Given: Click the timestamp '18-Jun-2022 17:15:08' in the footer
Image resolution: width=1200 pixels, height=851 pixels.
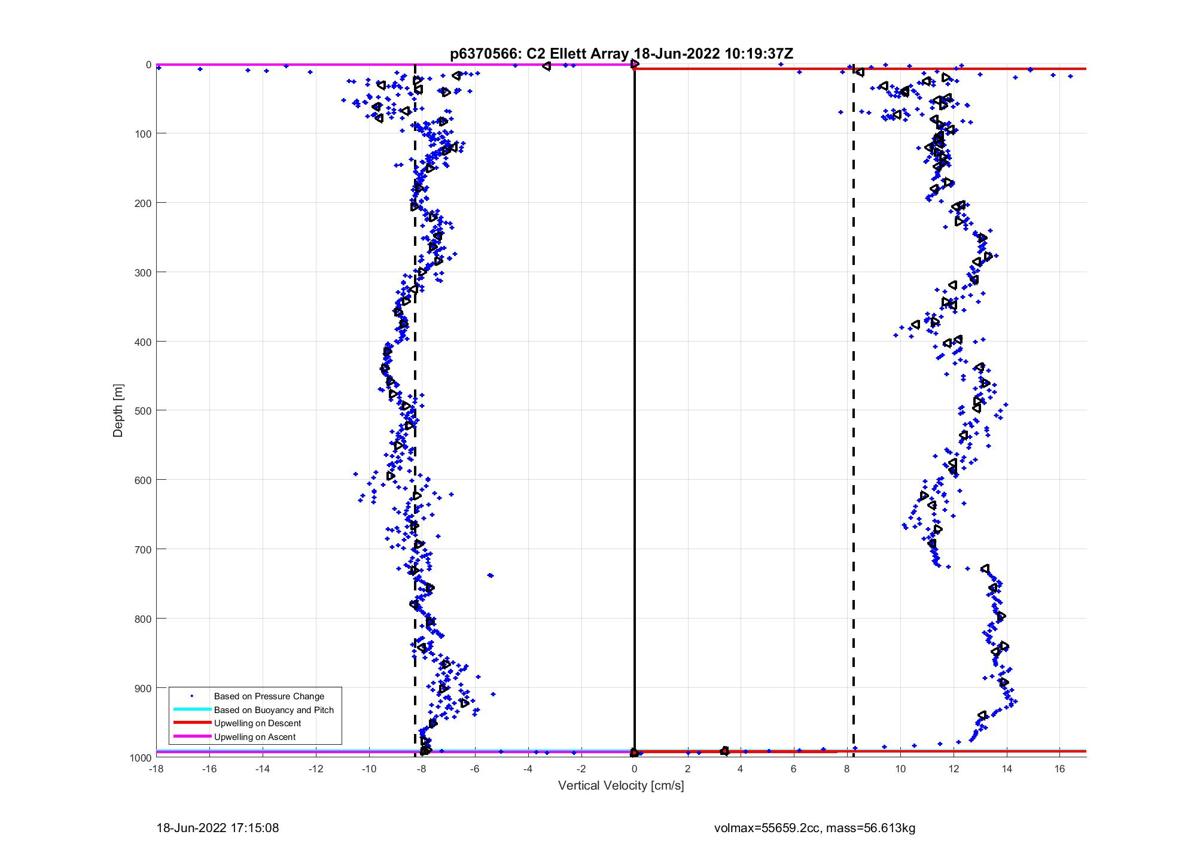Looking at the screenshot, I should 217,828.
